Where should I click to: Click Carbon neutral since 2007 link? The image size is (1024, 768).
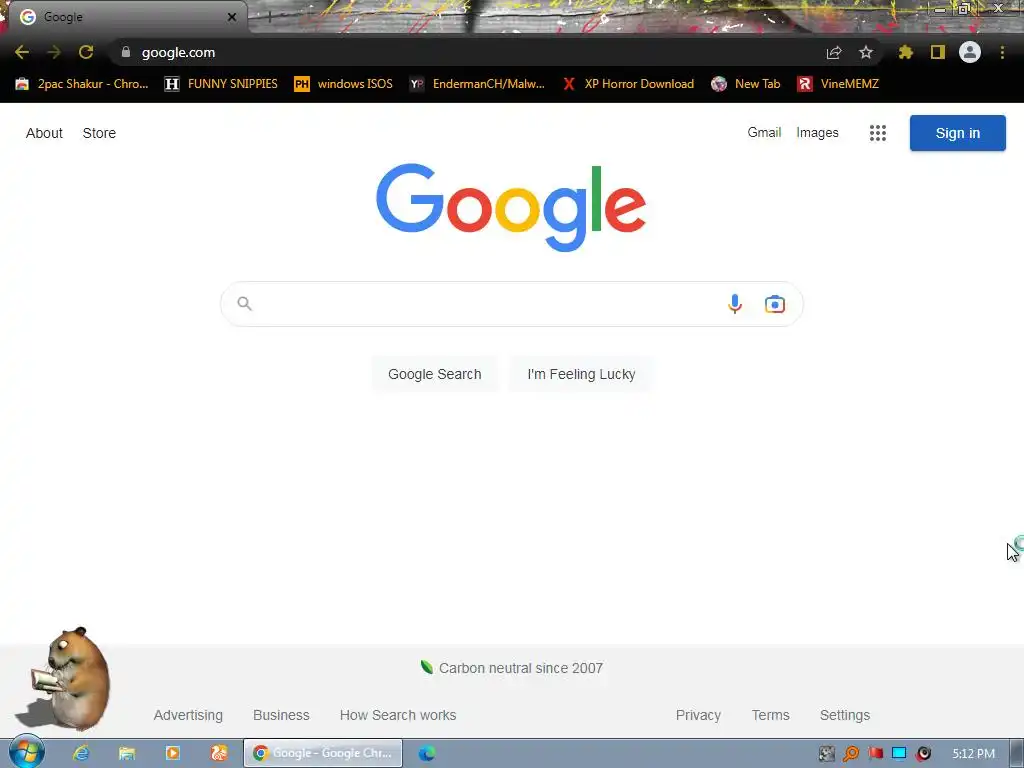click(x=512, y=668)
